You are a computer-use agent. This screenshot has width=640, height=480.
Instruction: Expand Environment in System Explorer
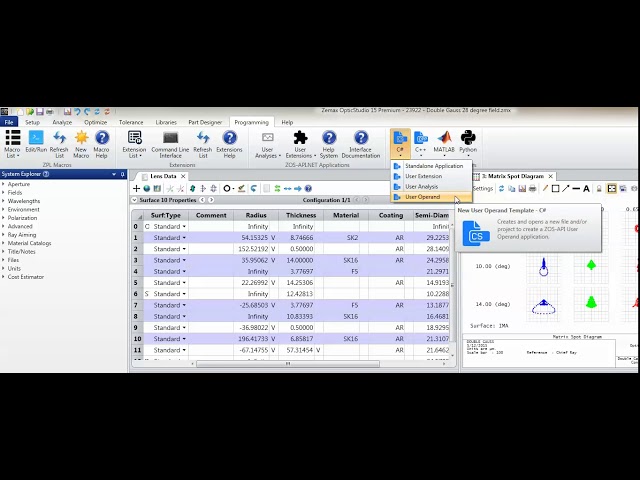(3, 209)
